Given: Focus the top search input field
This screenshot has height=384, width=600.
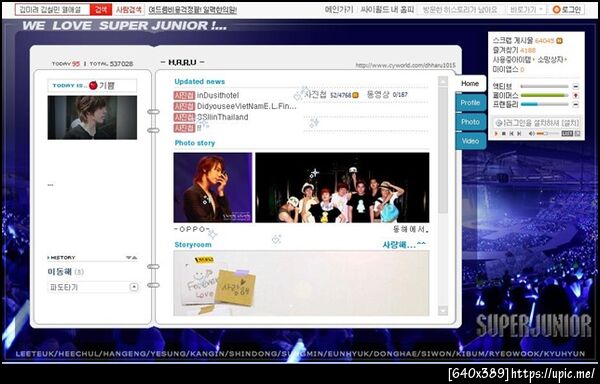Looking at the screenshot, I should [53, 10].
